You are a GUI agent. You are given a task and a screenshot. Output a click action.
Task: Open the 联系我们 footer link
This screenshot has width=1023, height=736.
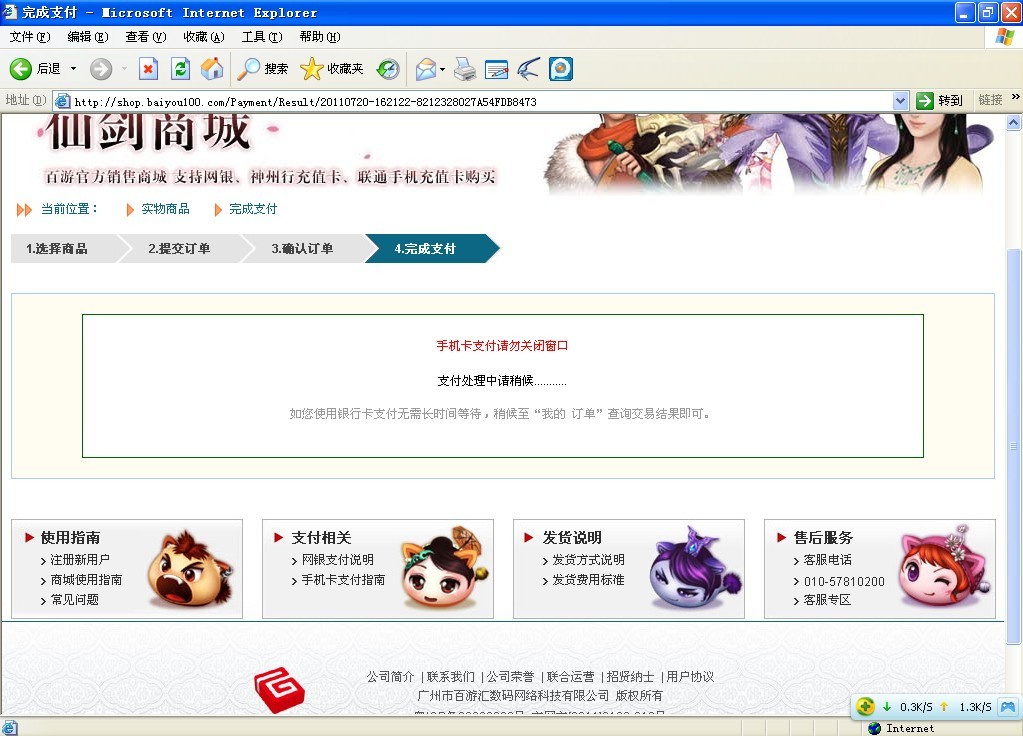(x=450, y=677)
